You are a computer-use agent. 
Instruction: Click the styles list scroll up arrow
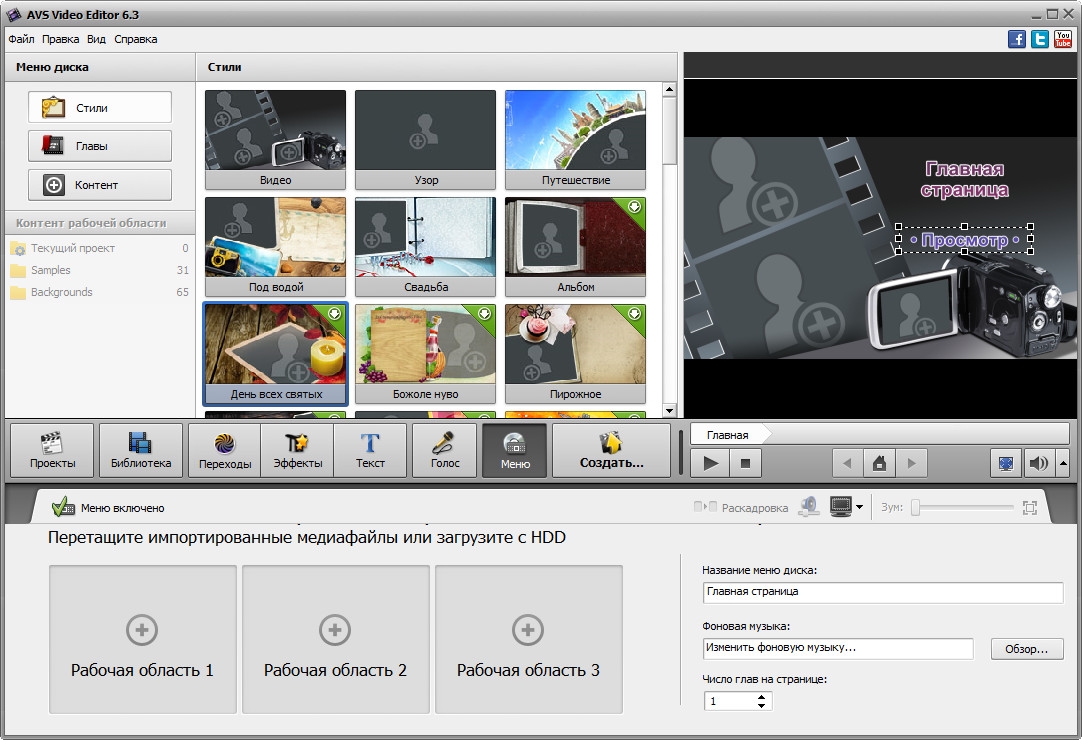pos(669,90)
